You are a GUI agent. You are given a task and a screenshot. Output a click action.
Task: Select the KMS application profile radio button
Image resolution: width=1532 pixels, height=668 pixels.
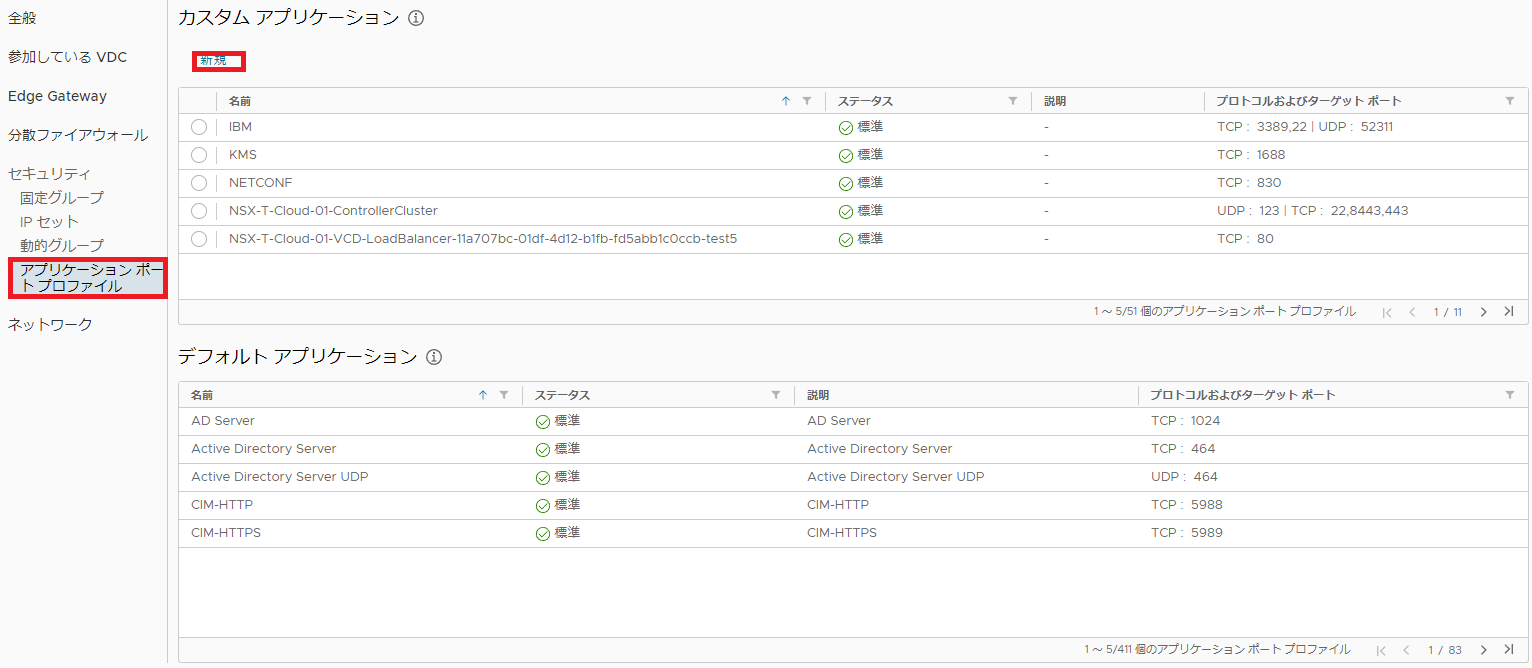point(199,155)
